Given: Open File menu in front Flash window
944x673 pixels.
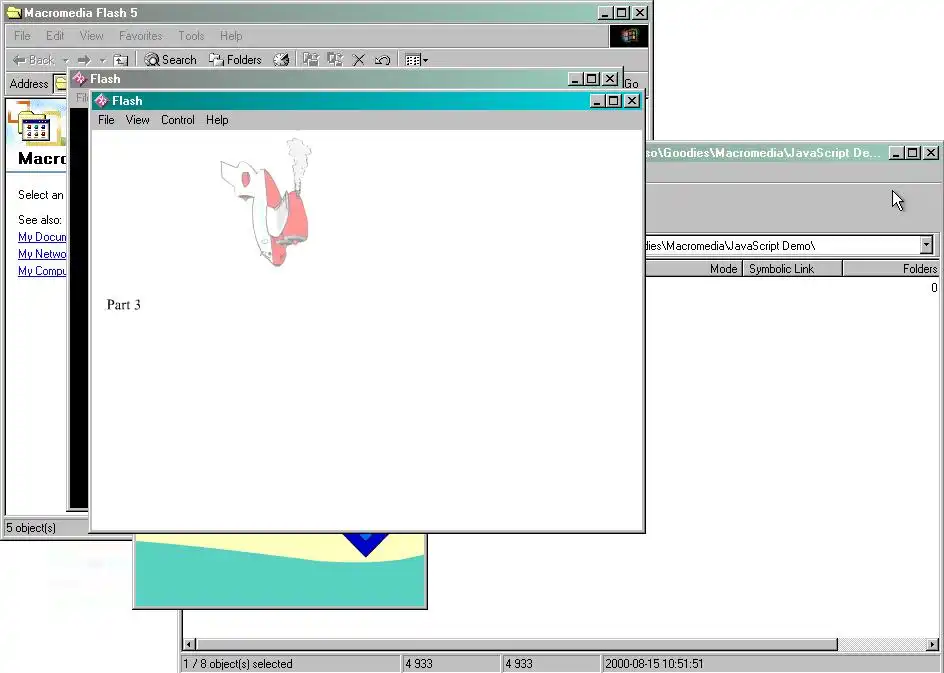Looking at the screenshot, I should coord(106,120).
